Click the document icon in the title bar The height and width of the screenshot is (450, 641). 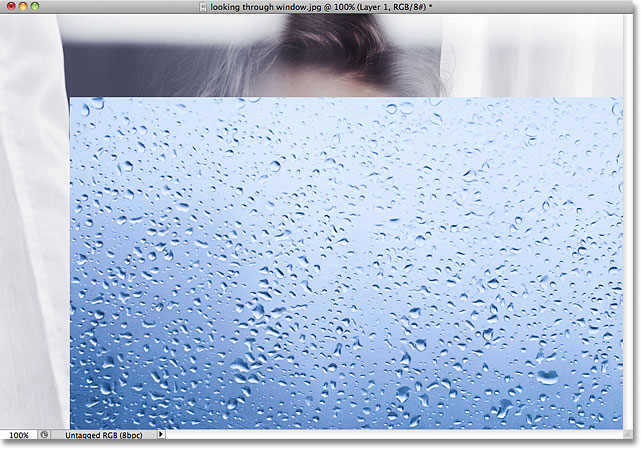point(203,7)
